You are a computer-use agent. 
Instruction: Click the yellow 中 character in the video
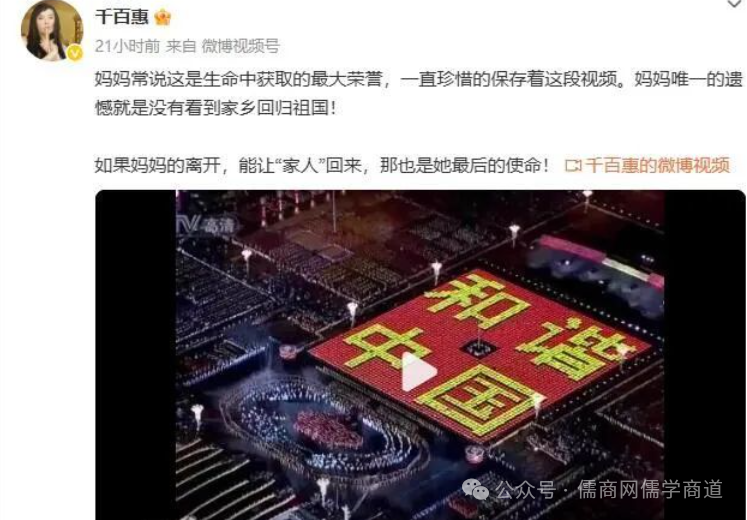(387, 346)
